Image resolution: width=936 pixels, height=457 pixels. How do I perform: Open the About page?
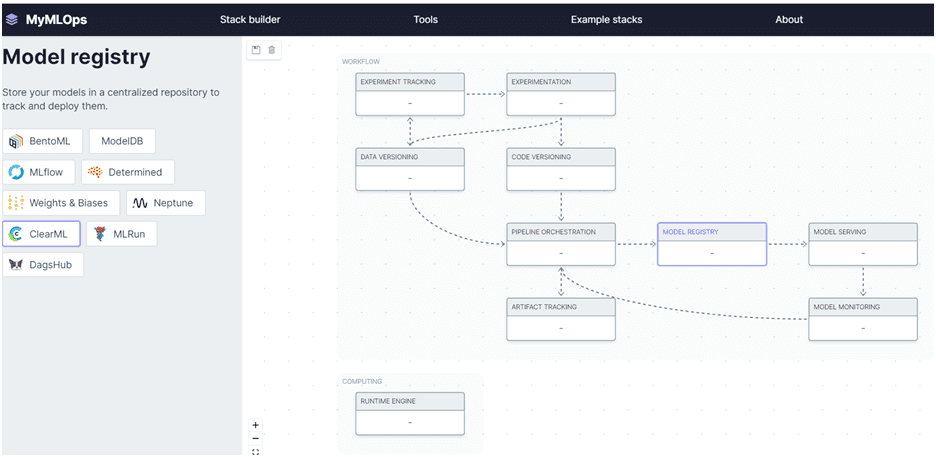click(x=788, y=19)
